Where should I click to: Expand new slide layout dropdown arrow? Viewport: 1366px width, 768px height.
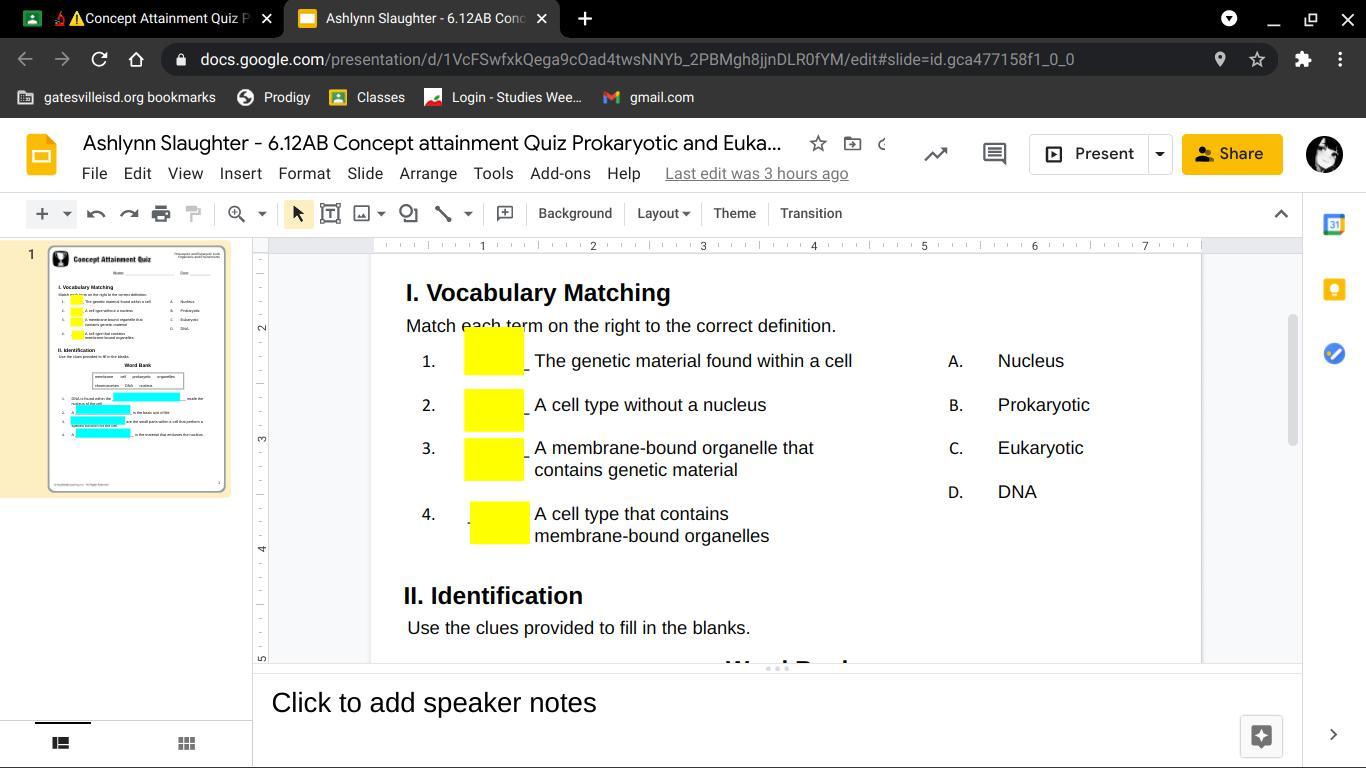tap(67, 213)
